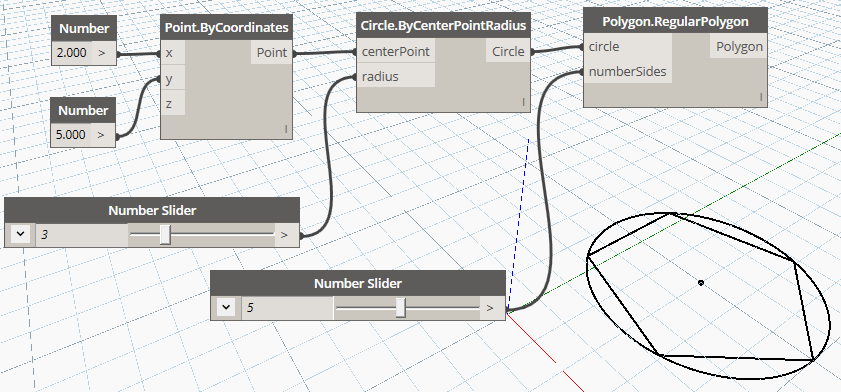Click the thumb of the radius slider set to 3
841x392 pixels.
click(x=166, y=234)
